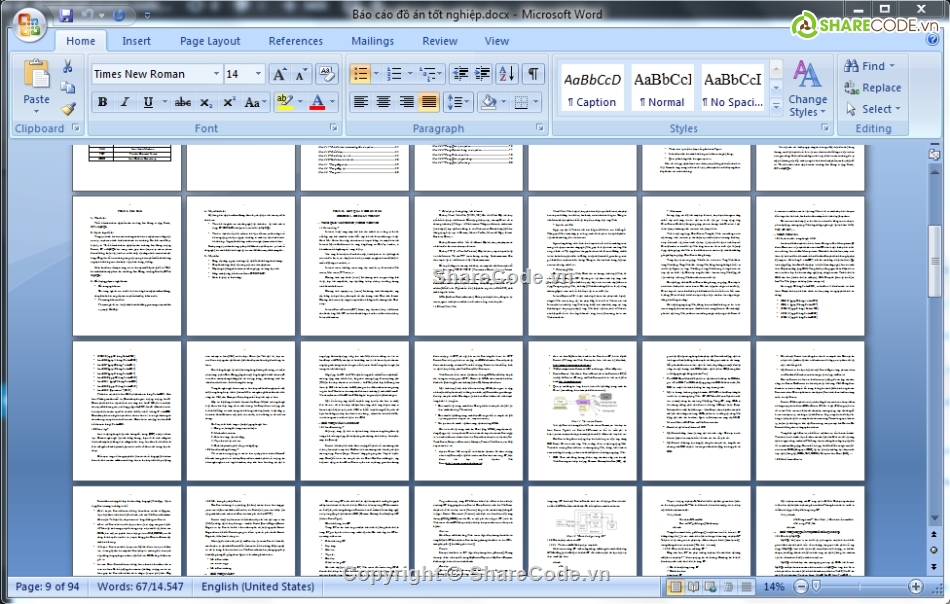Toggle Justify alignment
This screenshot has height=604, width=950.
[428, 102]
